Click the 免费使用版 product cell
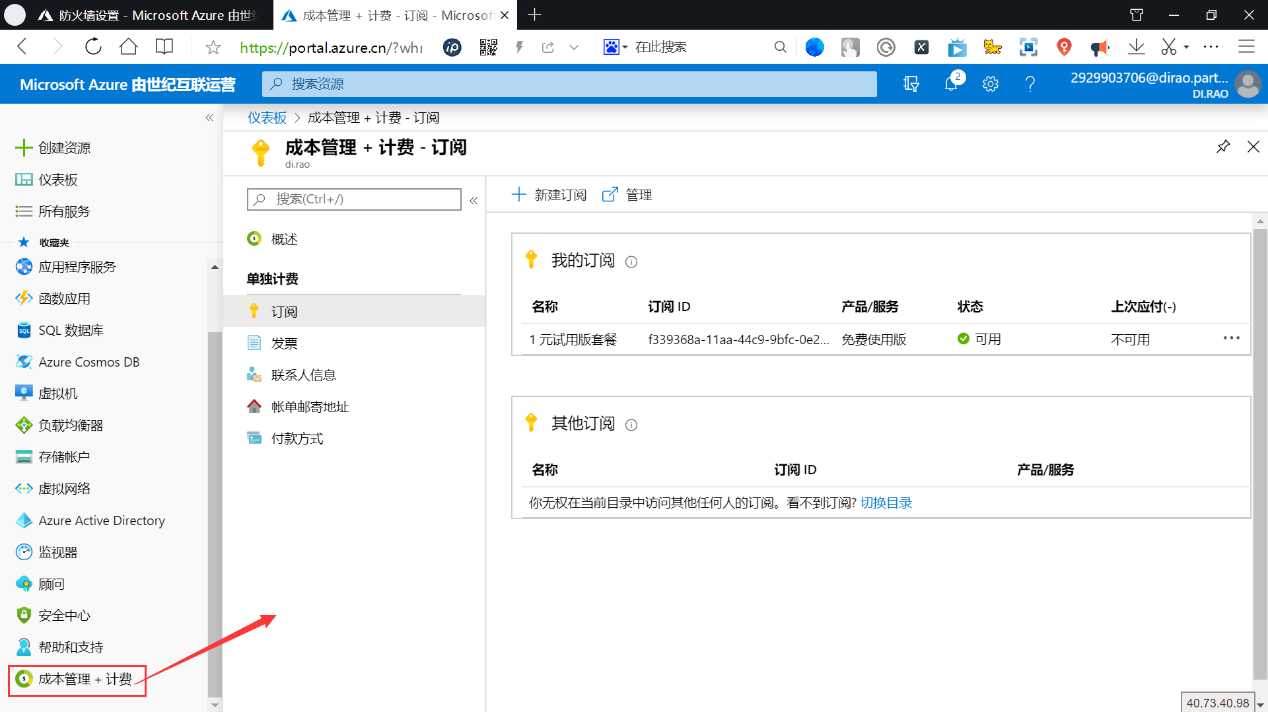The width and height of the screenshot is (1268, 712). point(874,340)
